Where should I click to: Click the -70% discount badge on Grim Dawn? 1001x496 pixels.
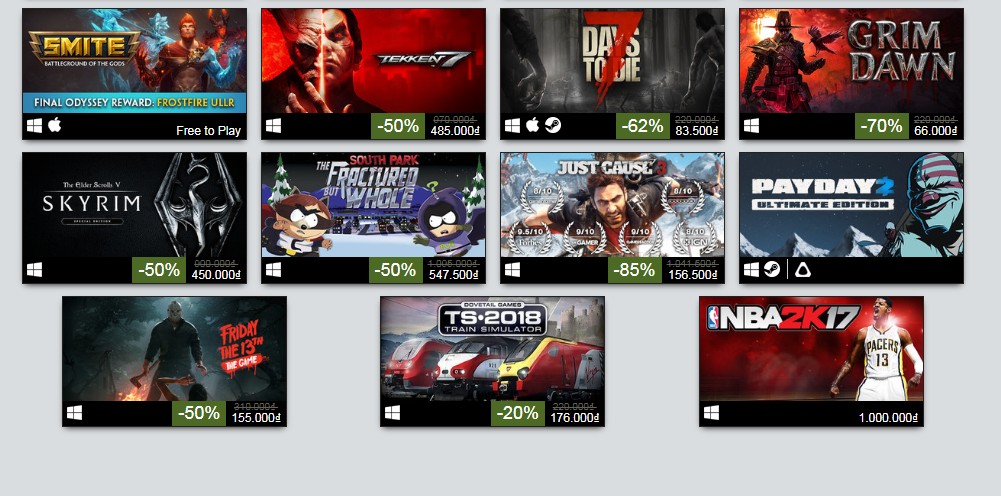(x=882, y=126)
